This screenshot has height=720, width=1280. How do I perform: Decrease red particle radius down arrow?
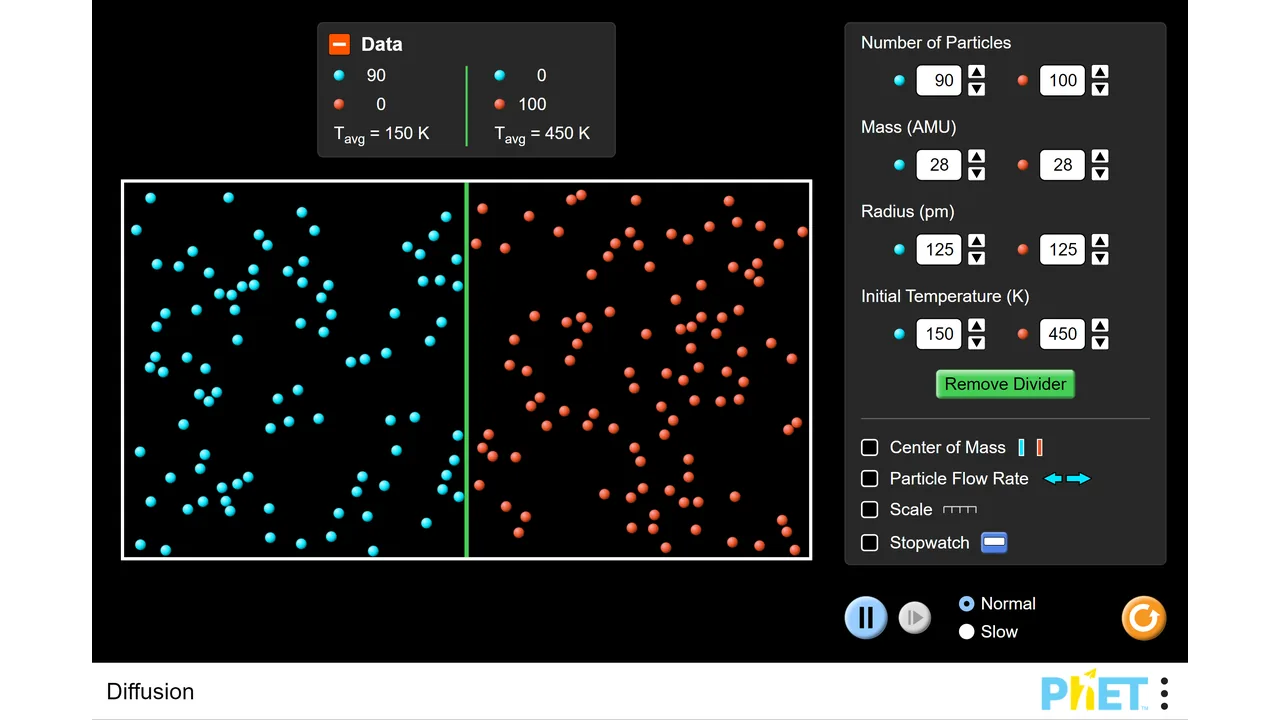coord(1100,258)
